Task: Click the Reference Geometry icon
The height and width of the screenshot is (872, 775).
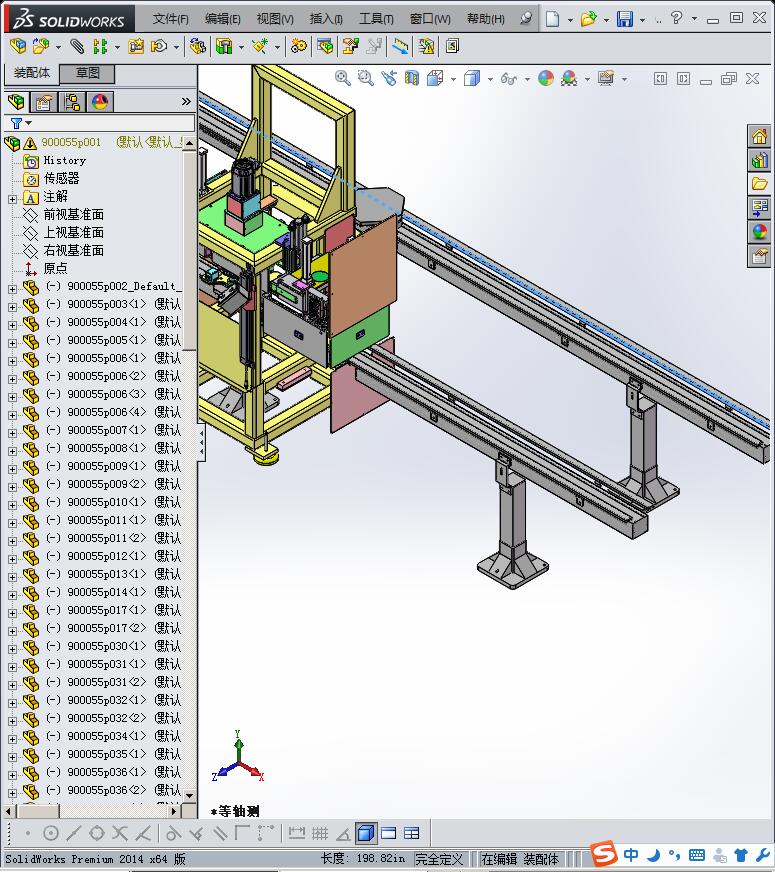Action: [x=260, y=46]
